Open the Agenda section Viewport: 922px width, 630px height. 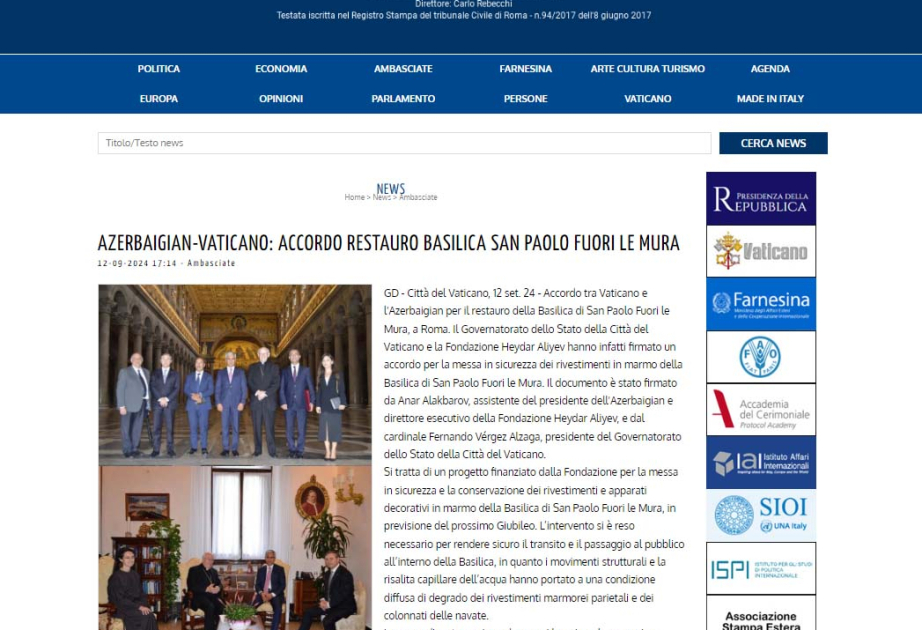(770, 69)
